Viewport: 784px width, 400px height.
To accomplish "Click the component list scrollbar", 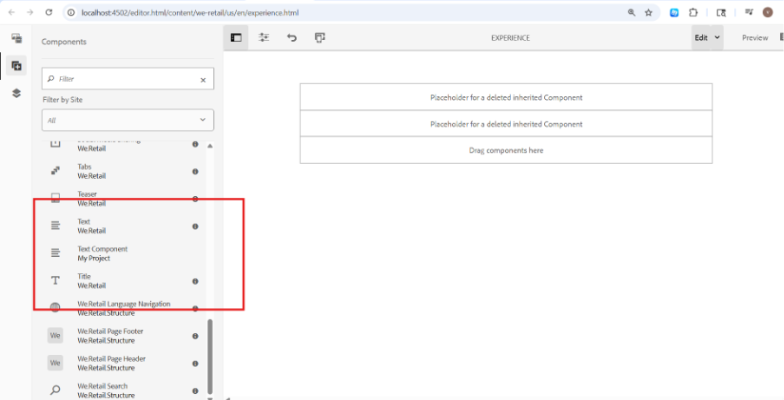I will point(210,357).
